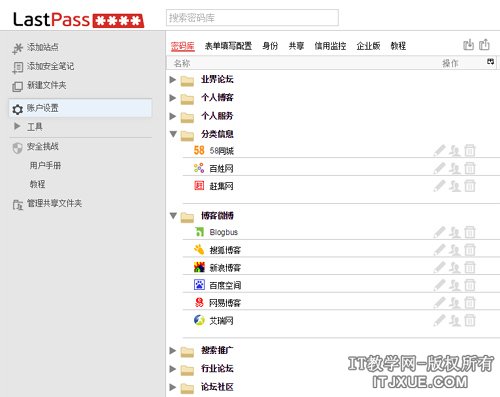Edit the 艾瑞网 entry
Viewport: 500px width, 397px height.
point(440,321)
